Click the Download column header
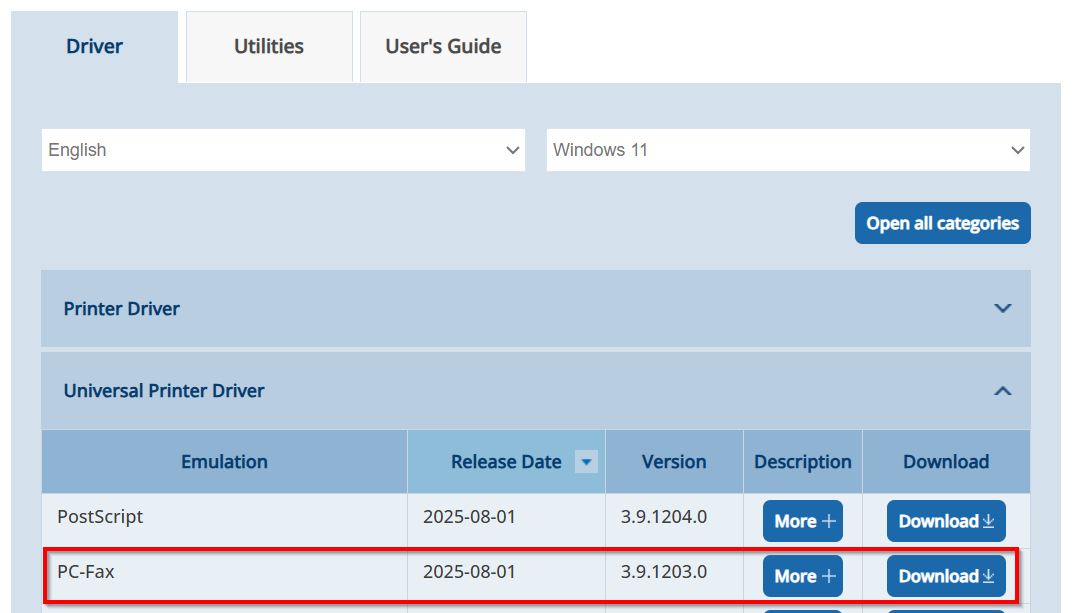The image size is (1075, 613). [946, 462]
